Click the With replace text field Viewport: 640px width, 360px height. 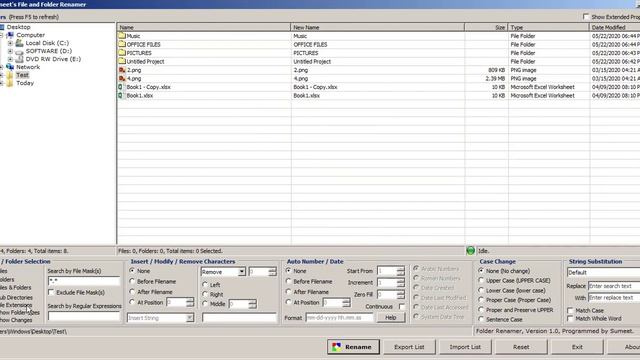pyautogui.click(x=614, y=298)
